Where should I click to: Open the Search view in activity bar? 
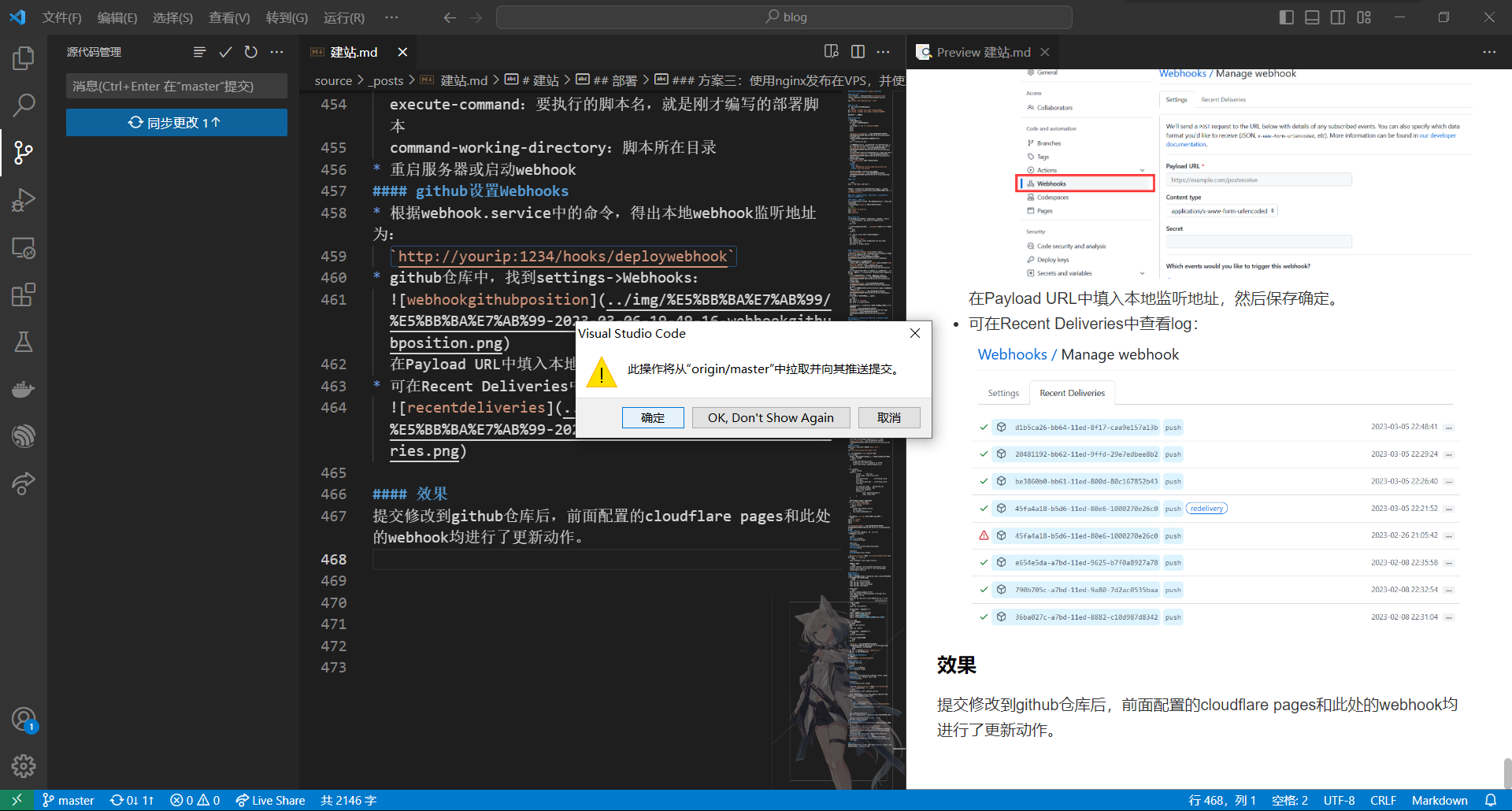[24, 105]
